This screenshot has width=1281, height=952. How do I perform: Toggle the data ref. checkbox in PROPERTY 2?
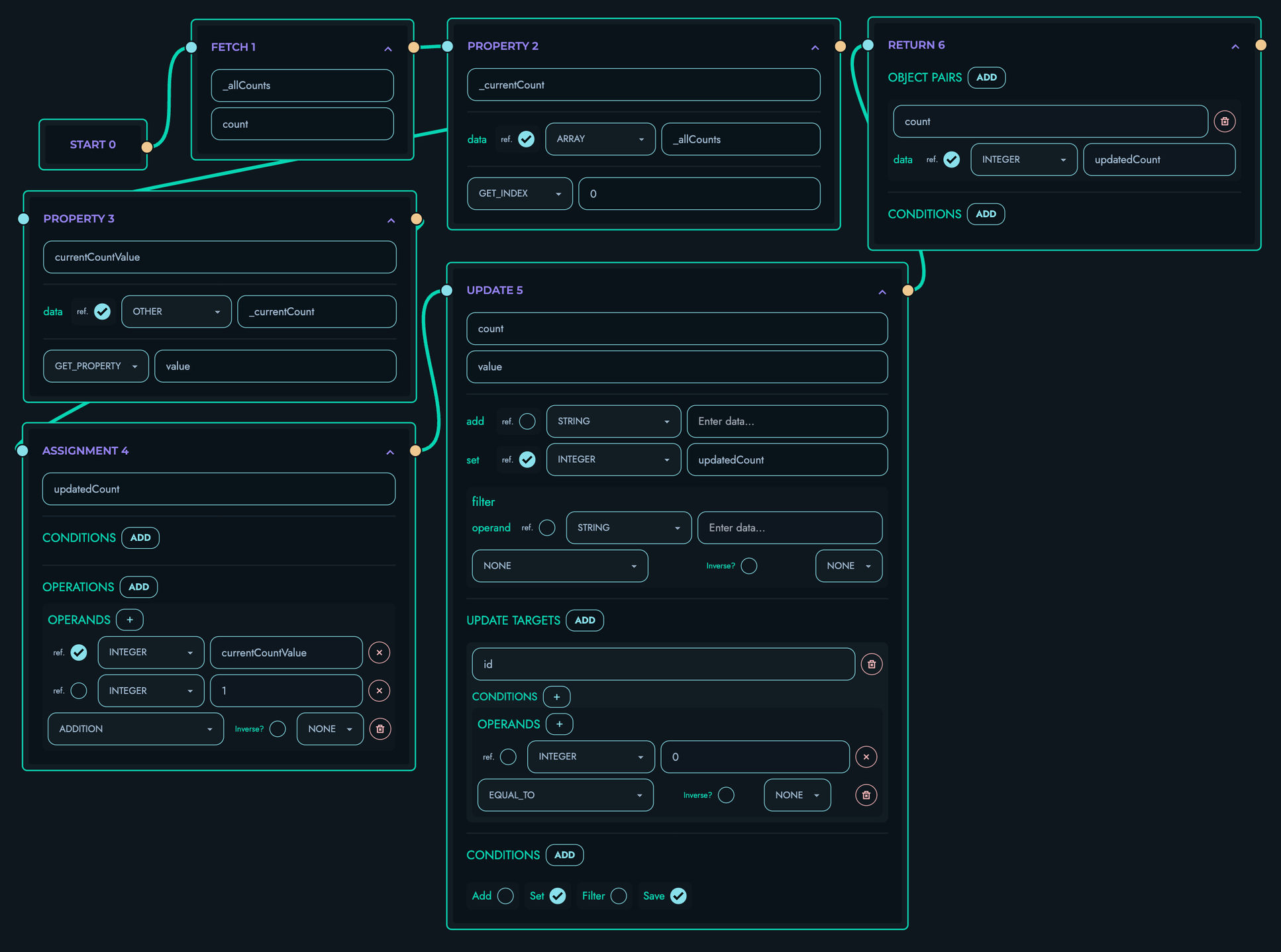point(527,139)
